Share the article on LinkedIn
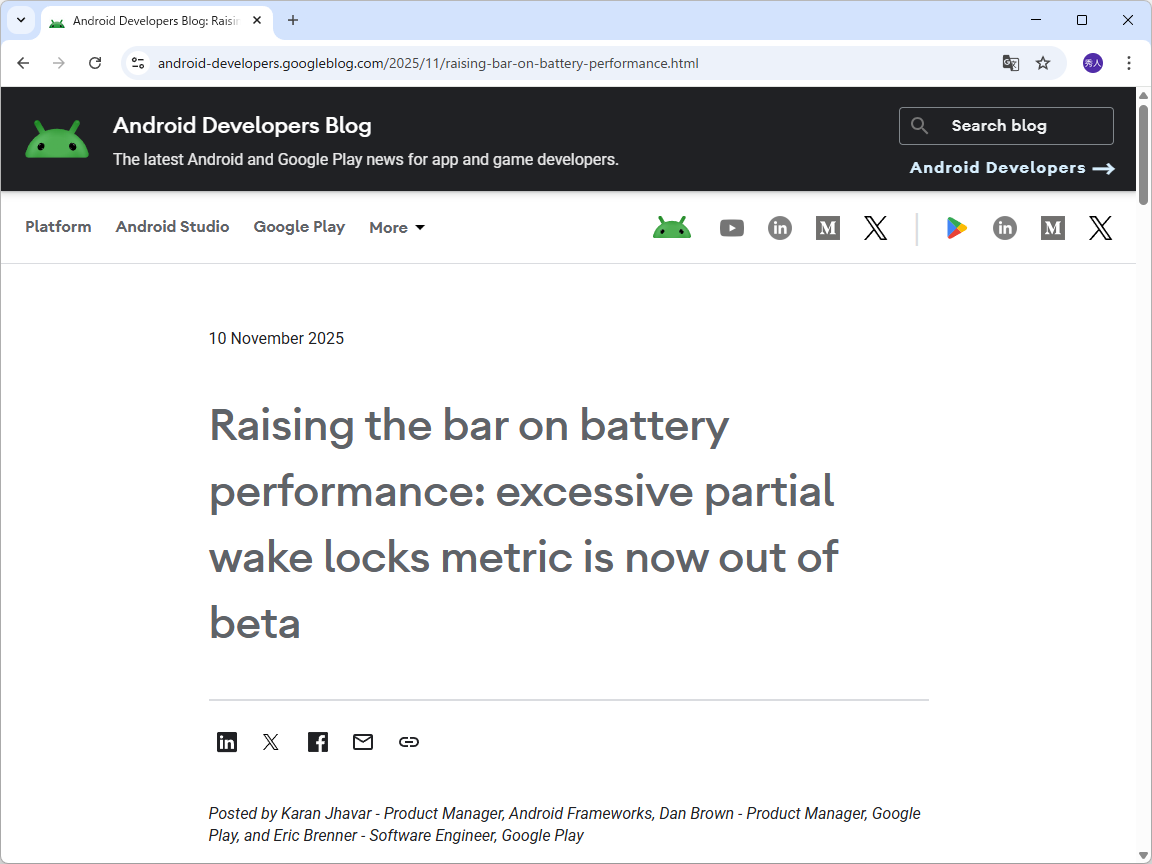1152x864 pixels. click(x=227, y=742)
